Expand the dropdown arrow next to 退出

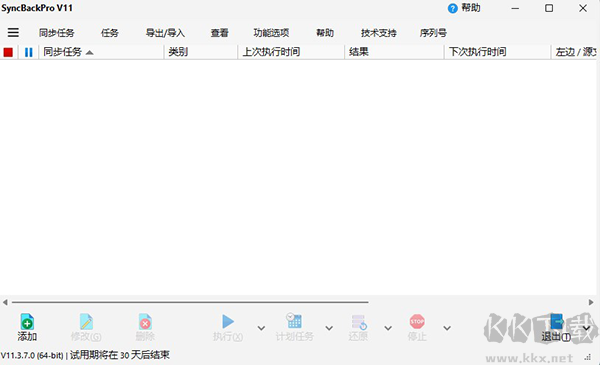586,328
